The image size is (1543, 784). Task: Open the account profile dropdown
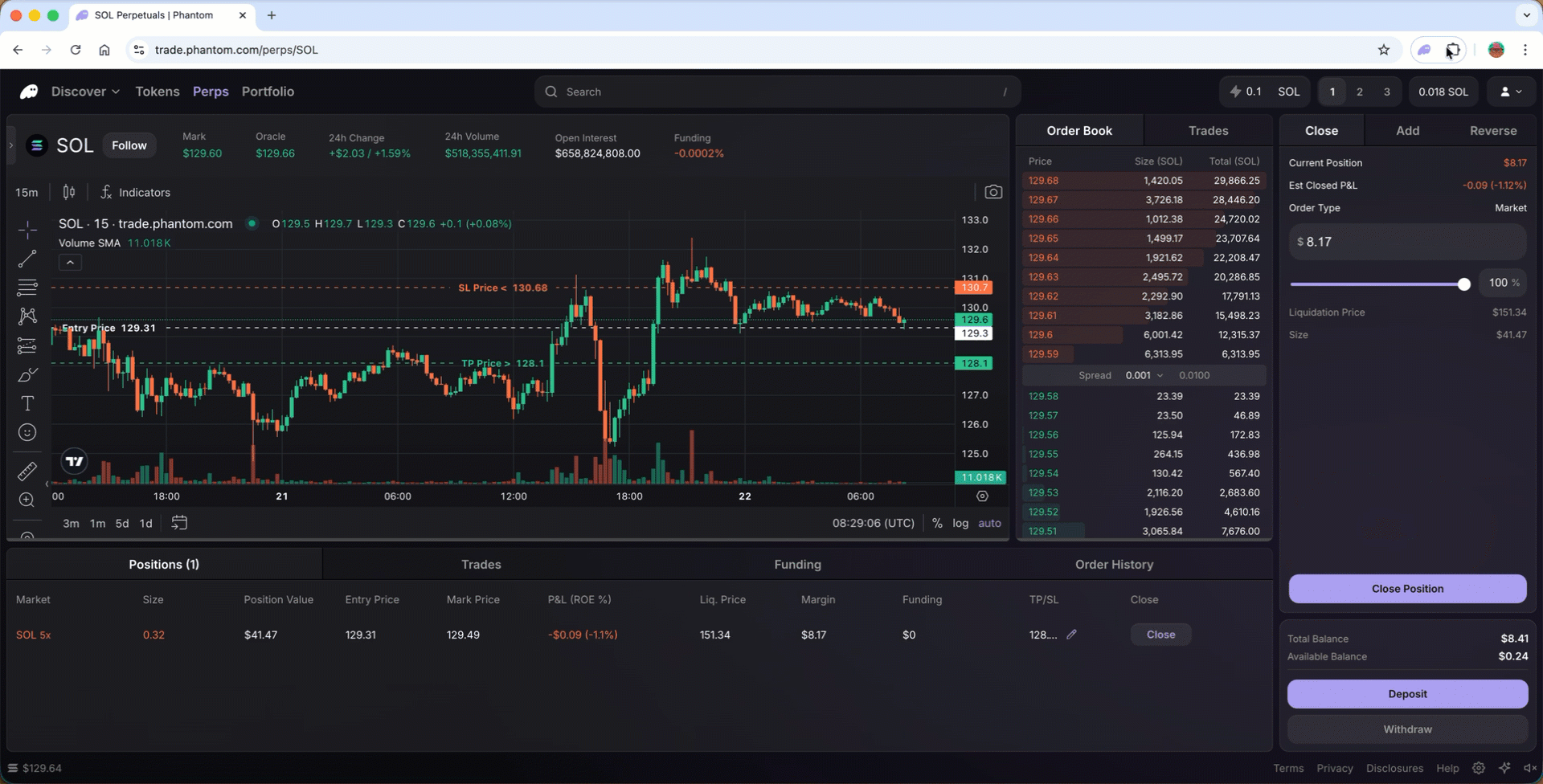(1511, 92)
